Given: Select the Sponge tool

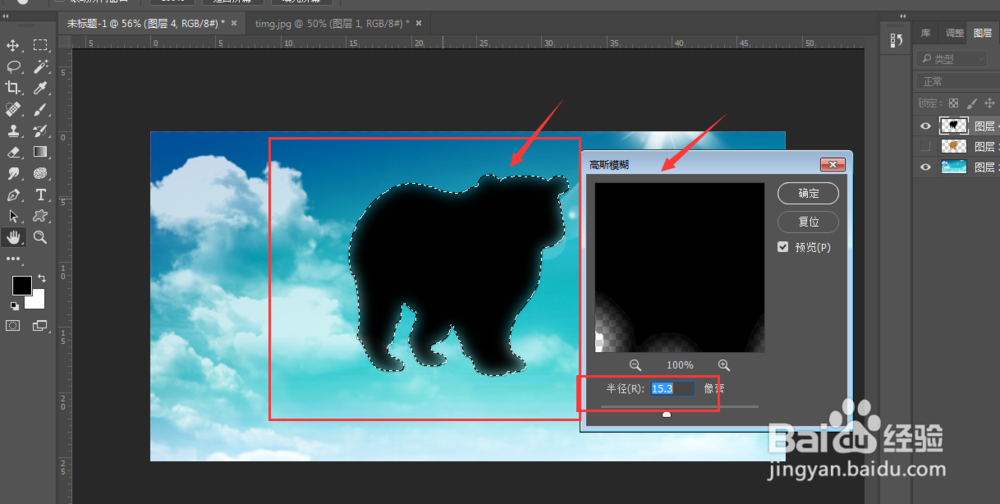Looking at the screenshot, I should coord(40,173).
